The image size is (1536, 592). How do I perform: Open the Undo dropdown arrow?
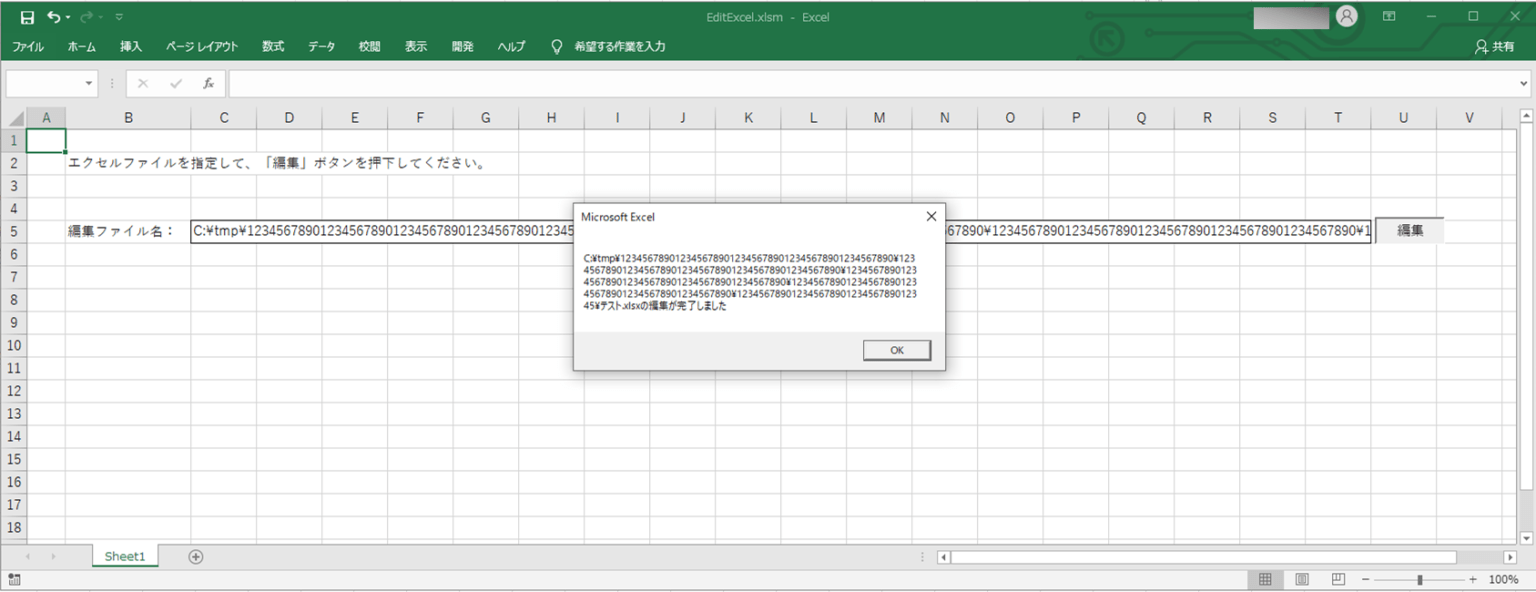(x=68, y=17)
